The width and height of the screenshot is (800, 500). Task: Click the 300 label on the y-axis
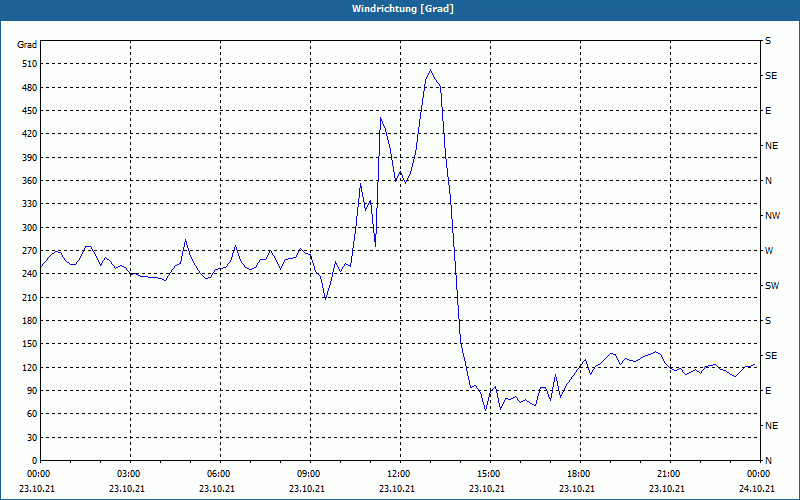(x=30, y=228)
